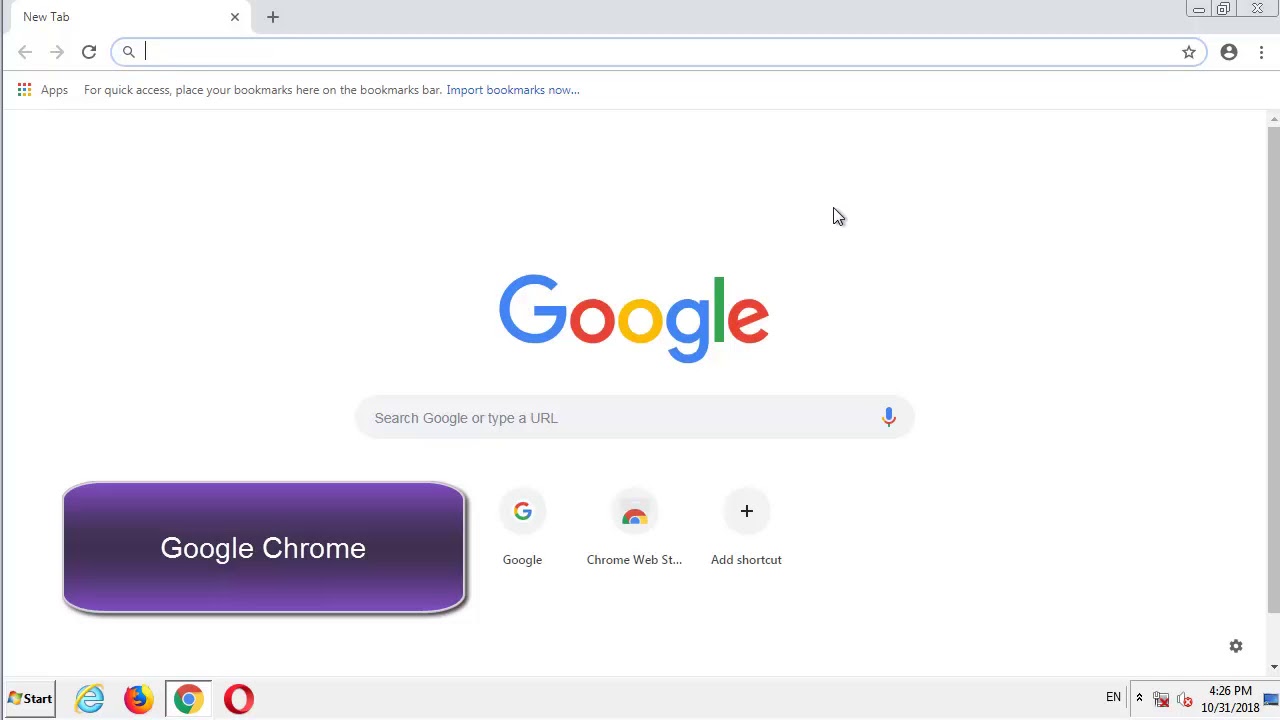Launch Firefox from the taskbar
This screenshot has height=720, width=1280.
point(139,699)
